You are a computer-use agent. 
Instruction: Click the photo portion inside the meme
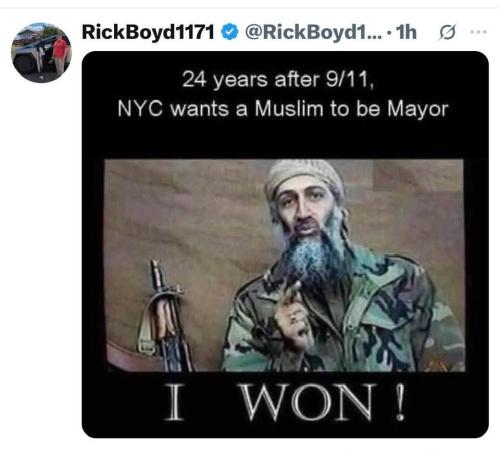click(284, 265)
